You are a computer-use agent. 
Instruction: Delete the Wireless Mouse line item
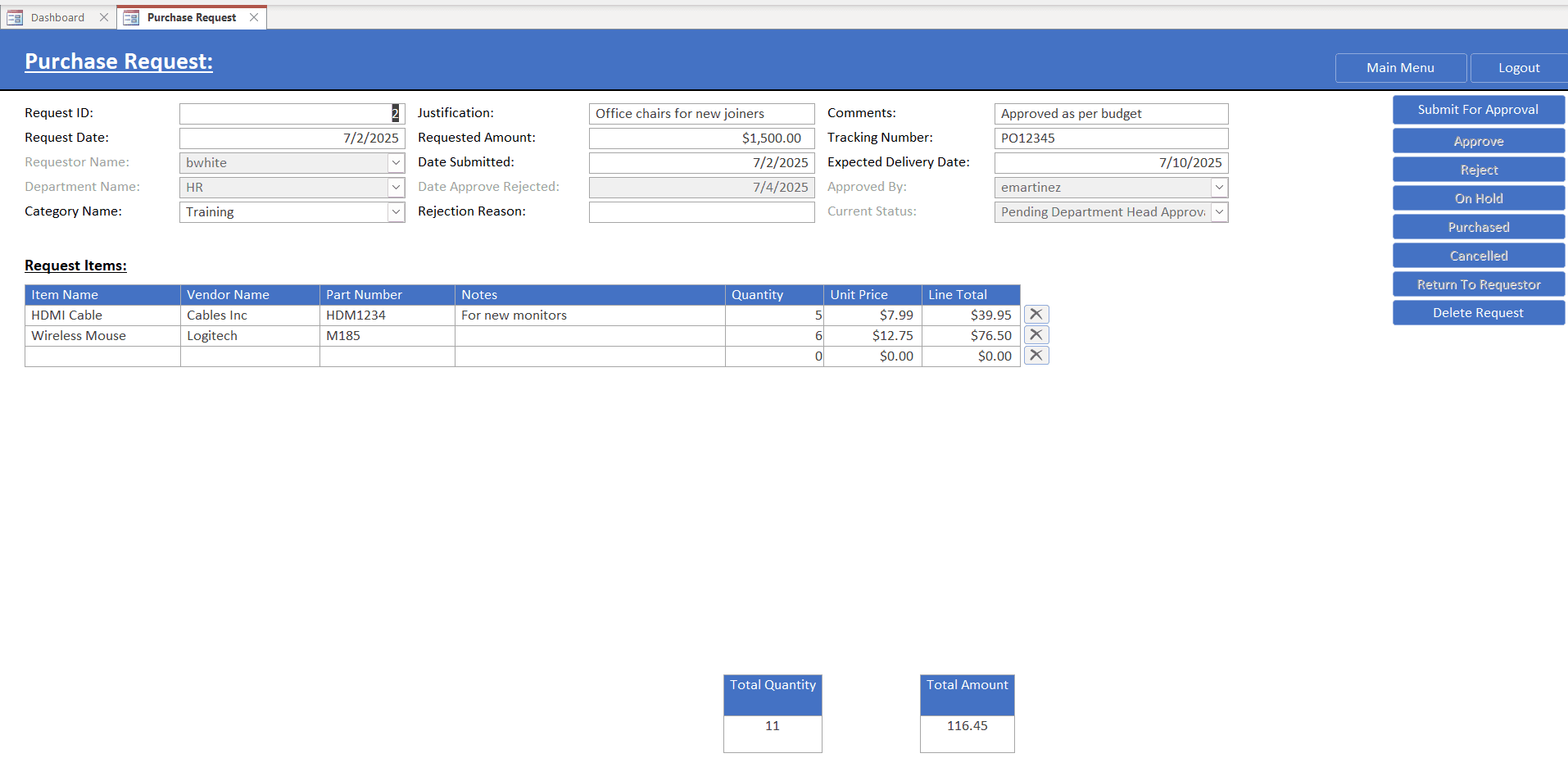coord(1036,334)
